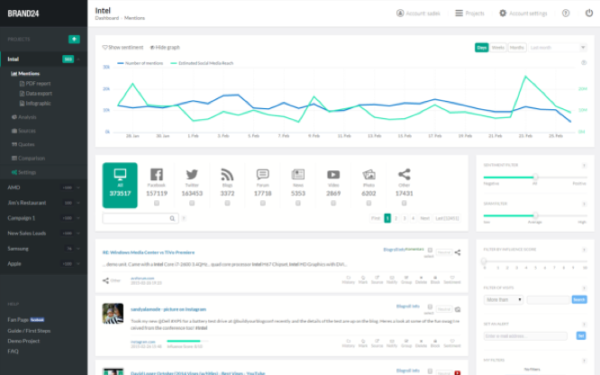Click the Next pagination button
Image resolution: width=600 pixels, height=375 pixels.
[x=425, y=218]
